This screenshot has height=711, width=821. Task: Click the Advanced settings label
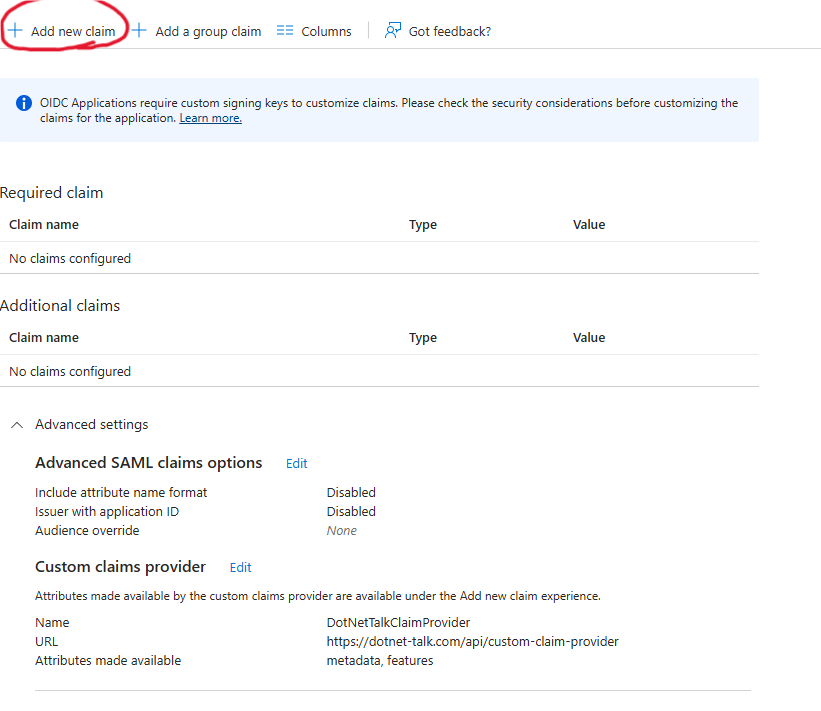pyautogui.click(x=92, y=425)
